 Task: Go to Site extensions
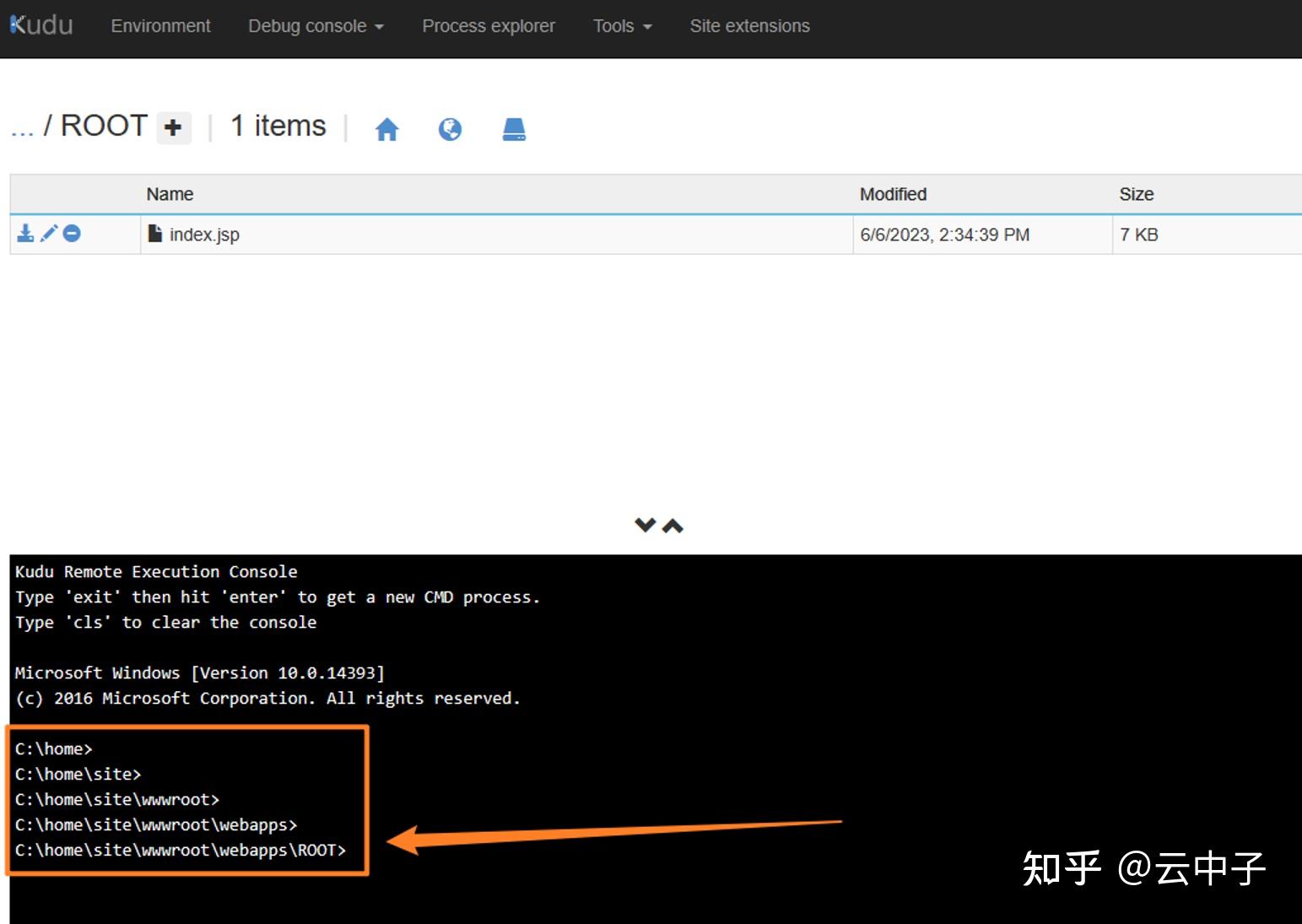point(749,26)
